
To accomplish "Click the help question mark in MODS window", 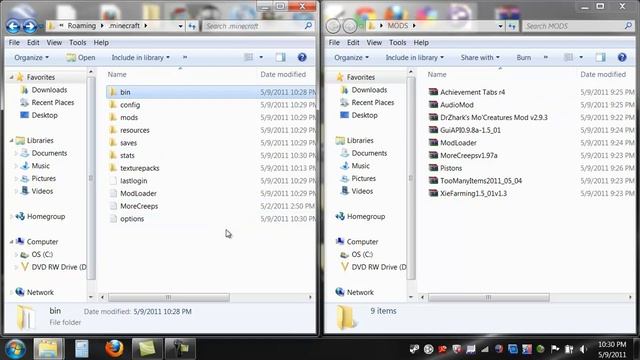I will (x=622, y=58).
